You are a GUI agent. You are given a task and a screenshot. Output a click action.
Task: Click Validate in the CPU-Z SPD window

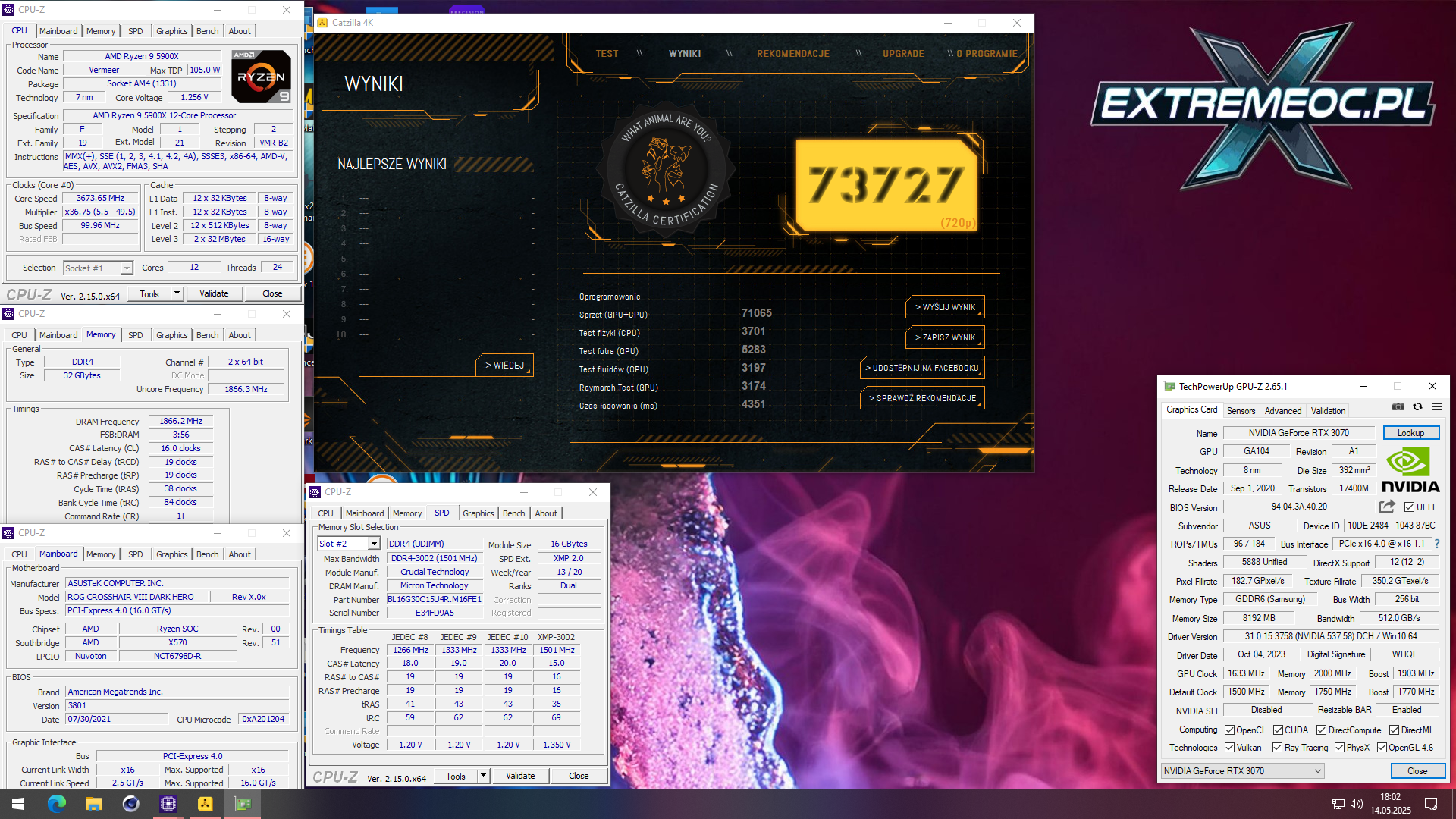(x=520, y=776)
